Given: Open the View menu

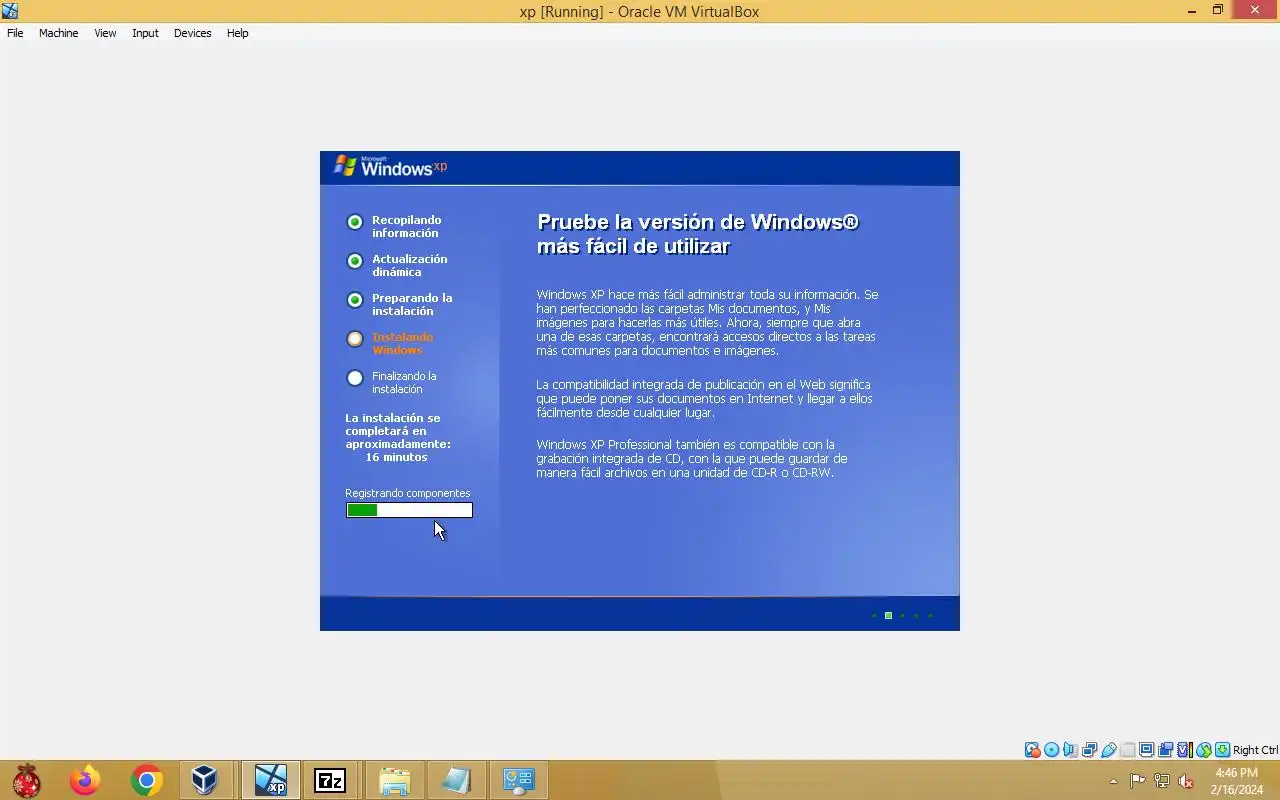Looking at the screenshot, I should pos(105,33).
